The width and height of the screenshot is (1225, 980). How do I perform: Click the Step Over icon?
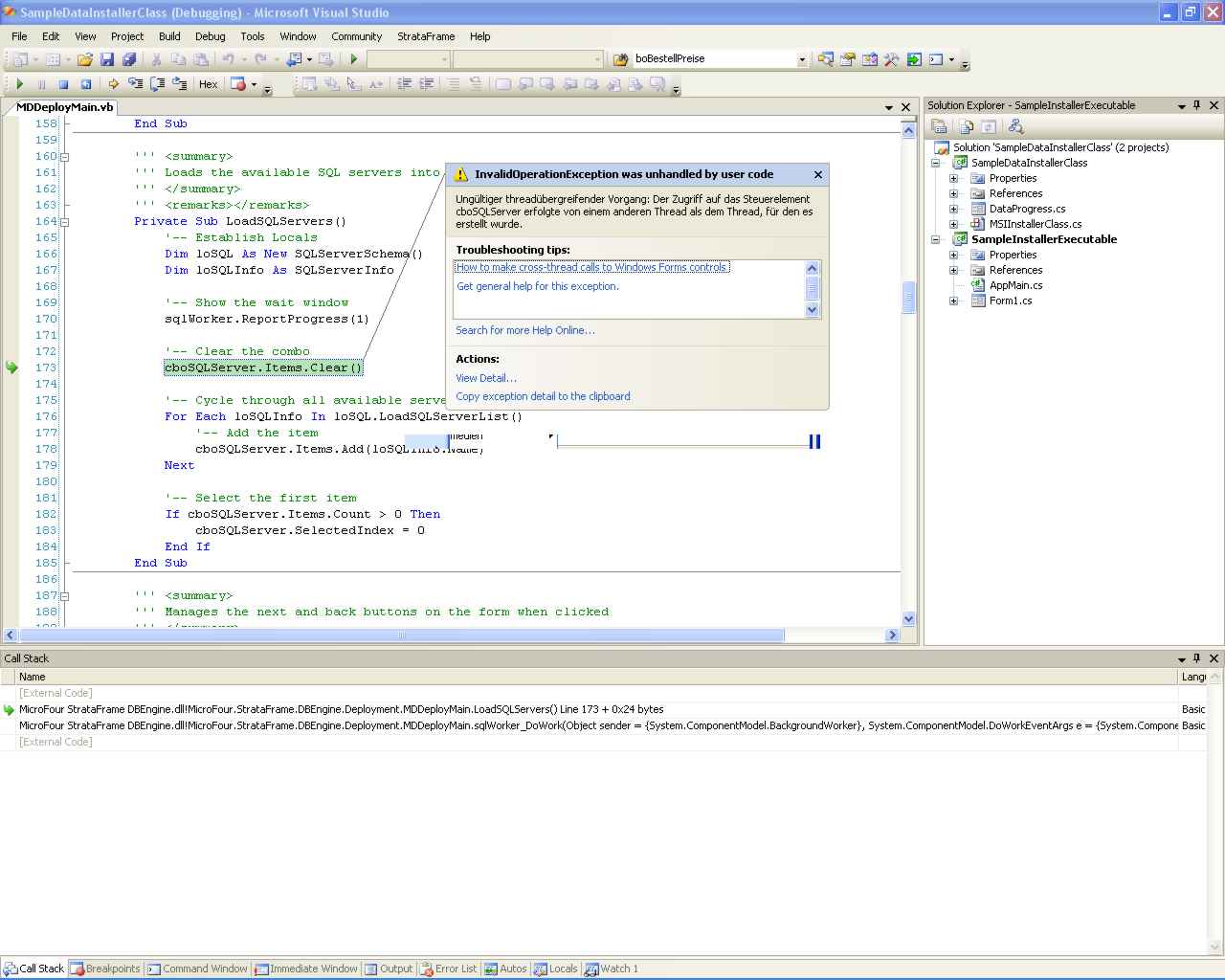157,84
